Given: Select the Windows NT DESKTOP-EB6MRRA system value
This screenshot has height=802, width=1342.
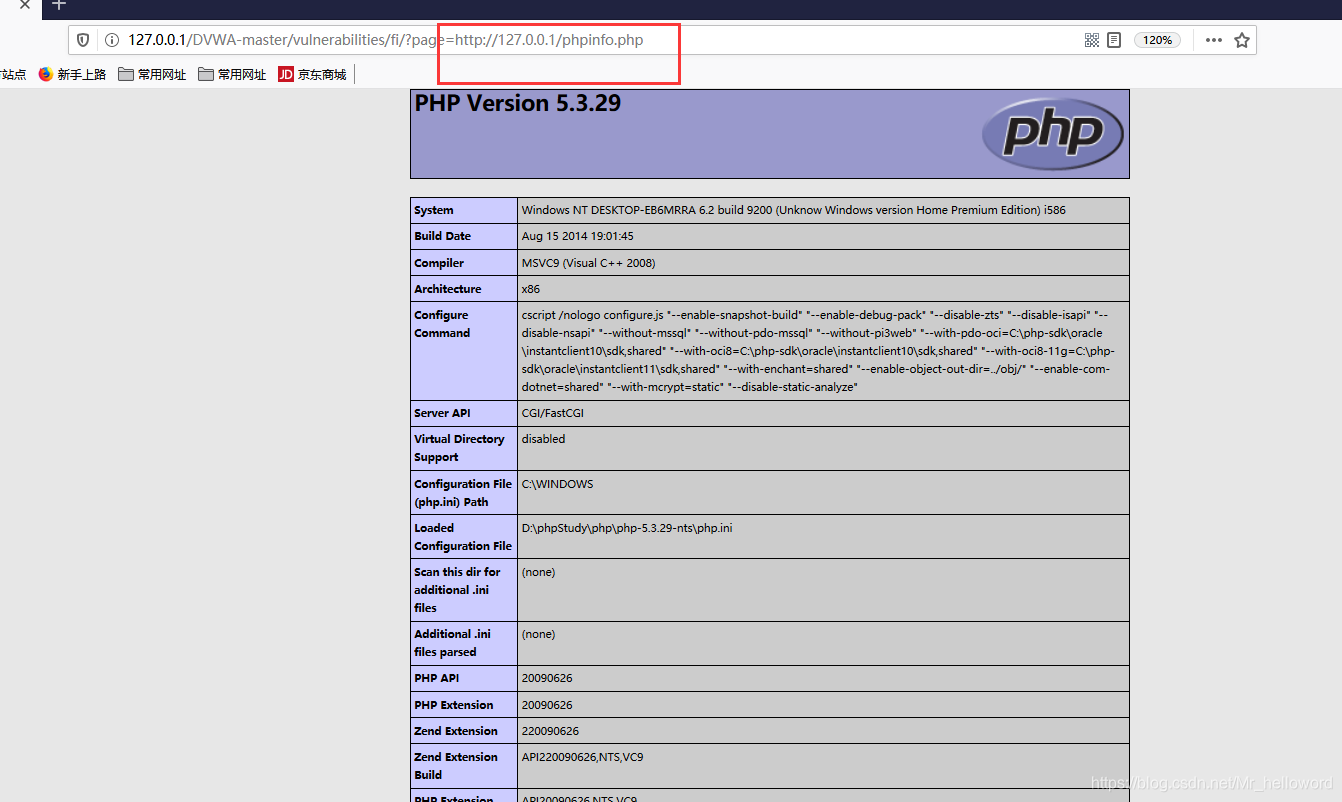Looking at the screenshot, I should click(x=794, y=210).
